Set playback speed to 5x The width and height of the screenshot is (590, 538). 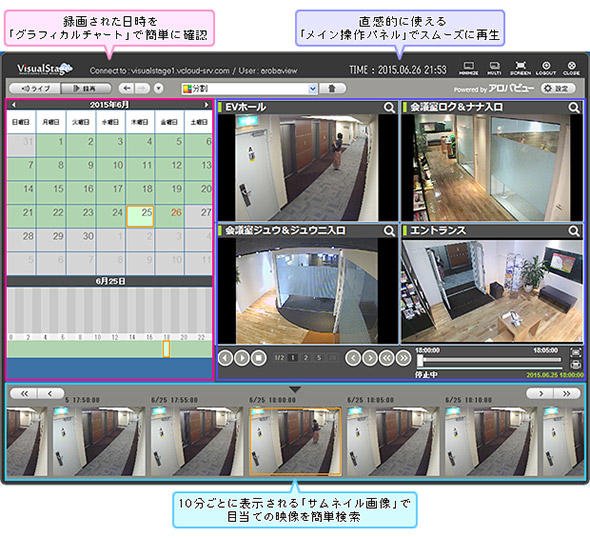pos(319,358)
